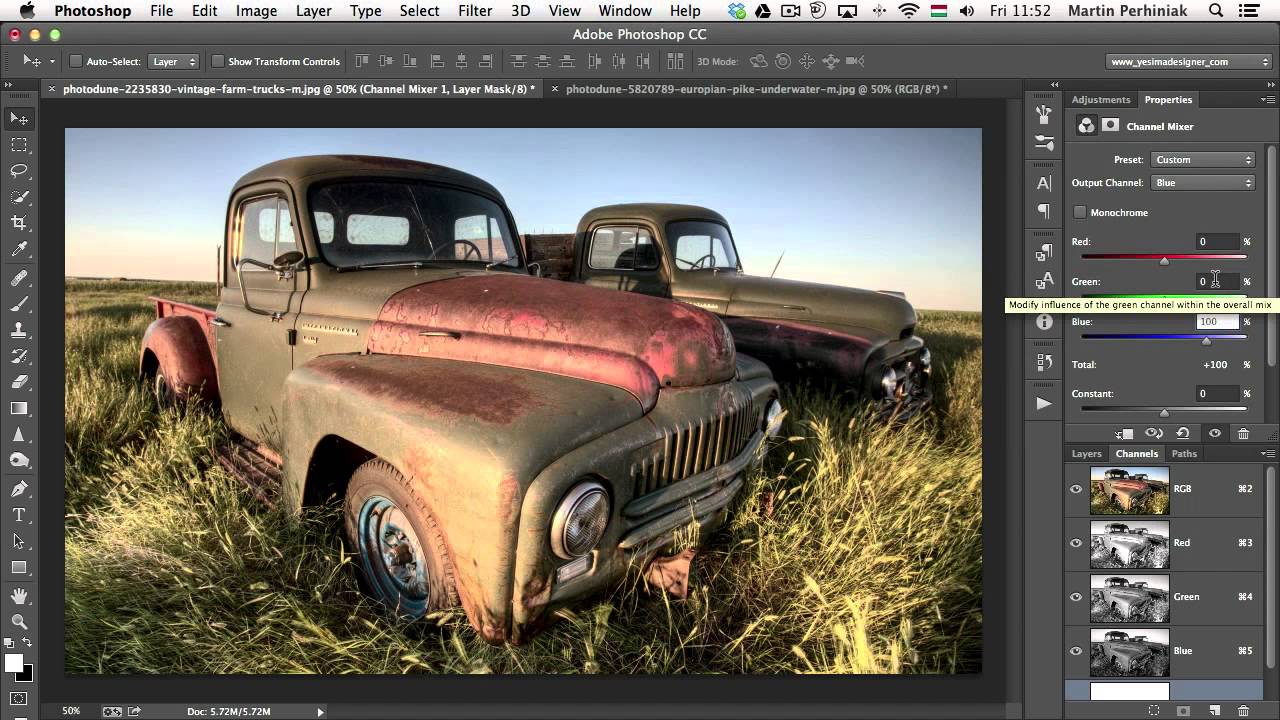This screenshot has width=1280, height=720.
Task: Select the Lasso tool
Action: [x=19, y=171]
